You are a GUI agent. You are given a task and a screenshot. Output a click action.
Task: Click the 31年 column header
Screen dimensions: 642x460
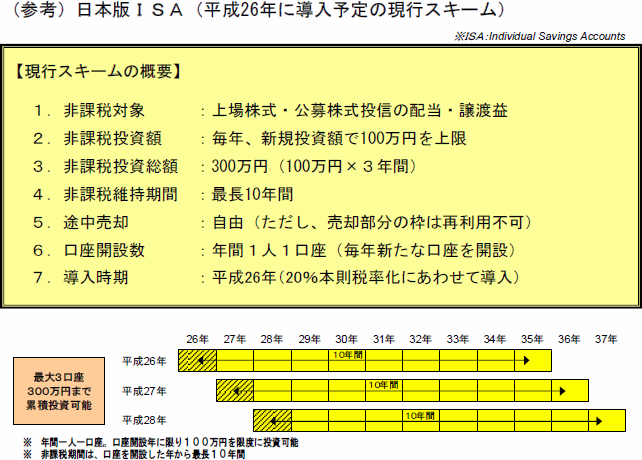click(x=384, y=339)
